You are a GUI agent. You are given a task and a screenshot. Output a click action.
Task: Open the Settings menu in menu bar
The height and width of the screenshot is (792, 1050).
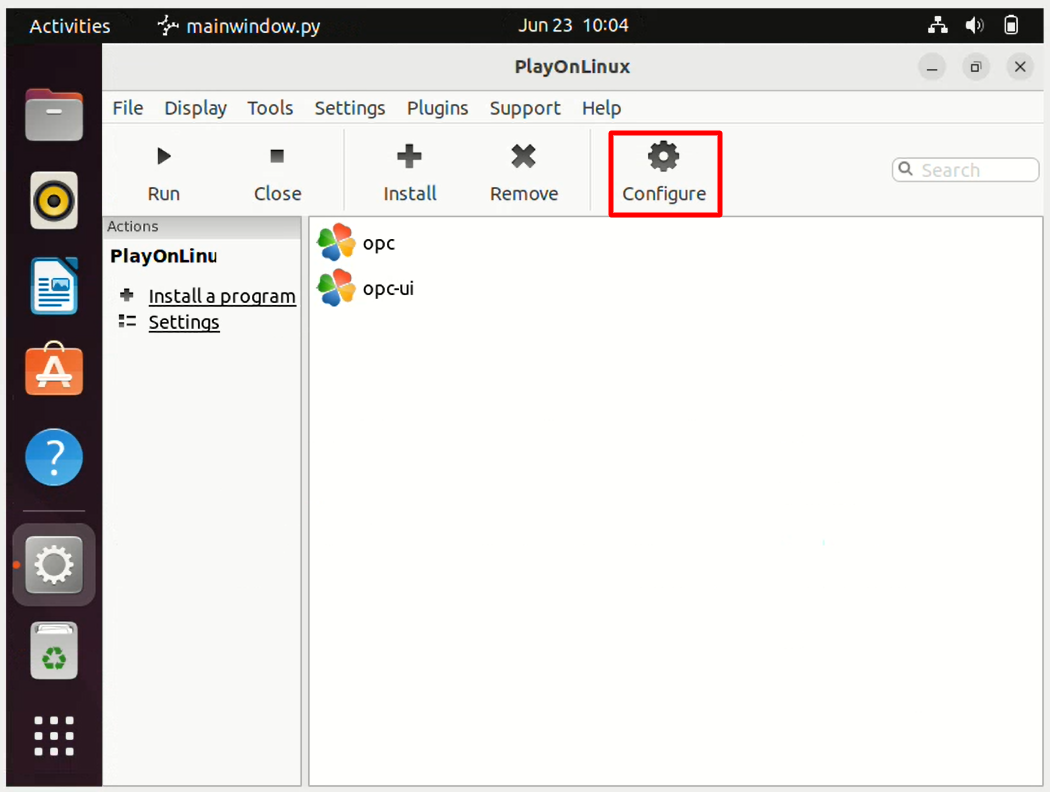point(350,108)
